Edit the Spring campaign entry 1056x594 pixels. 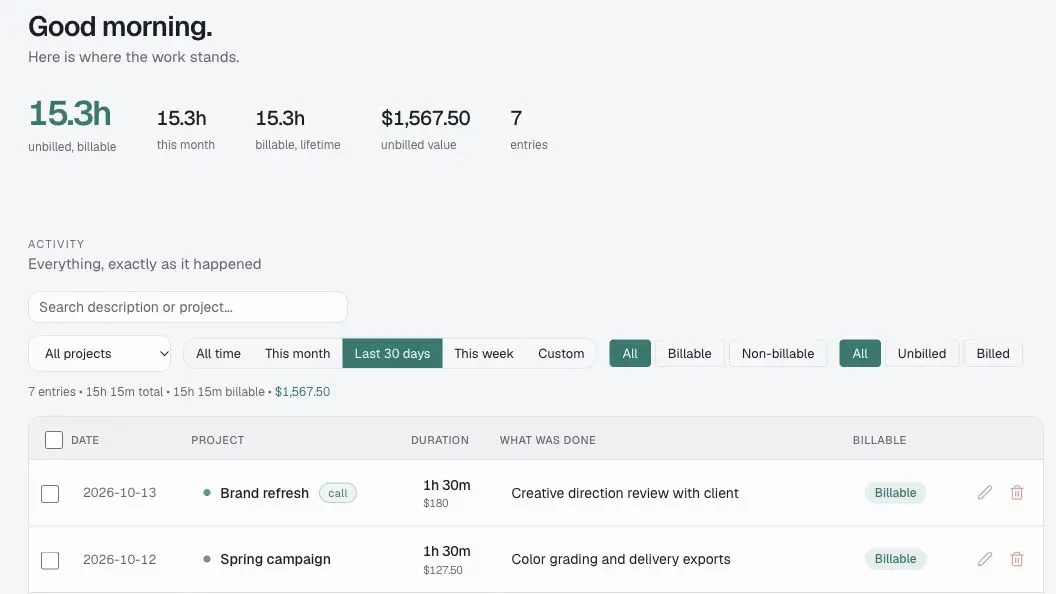coord(985,559)
